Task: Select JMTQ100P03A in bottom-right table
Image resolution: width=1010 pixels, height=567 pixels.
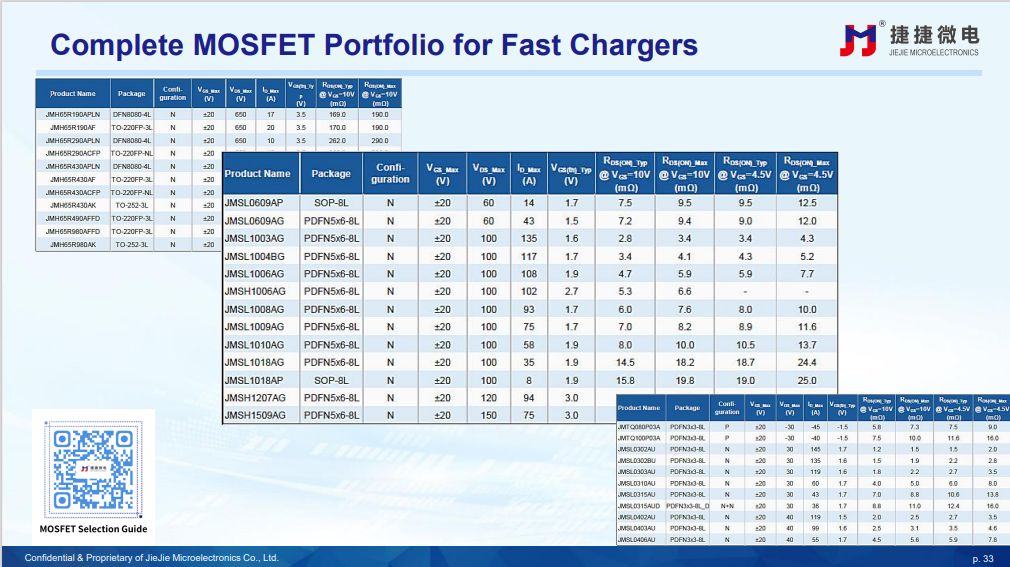Action: [x=639, y=438]
